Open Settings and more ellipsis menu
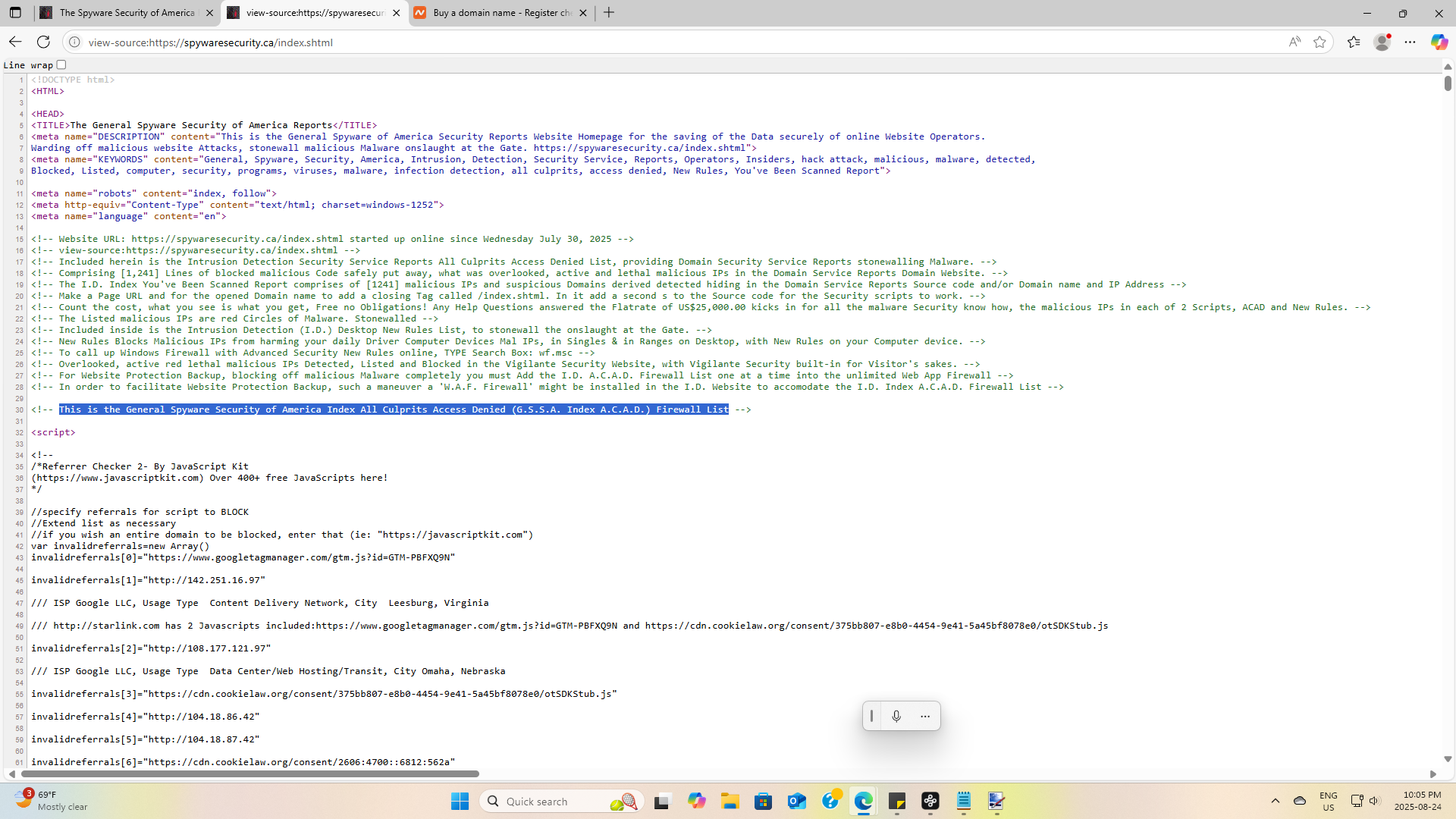1456x819 pixels. tap(1410, 42)
